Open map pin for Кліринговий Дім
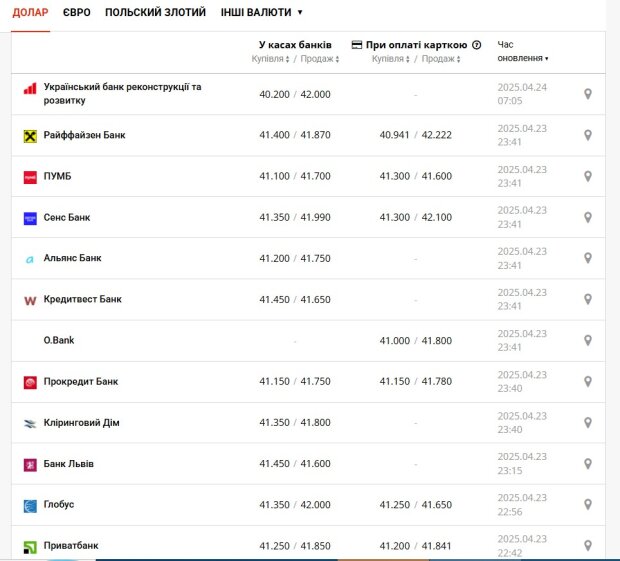Image resolution: width=620 pixels, height=561 pixels. point(588,423)
